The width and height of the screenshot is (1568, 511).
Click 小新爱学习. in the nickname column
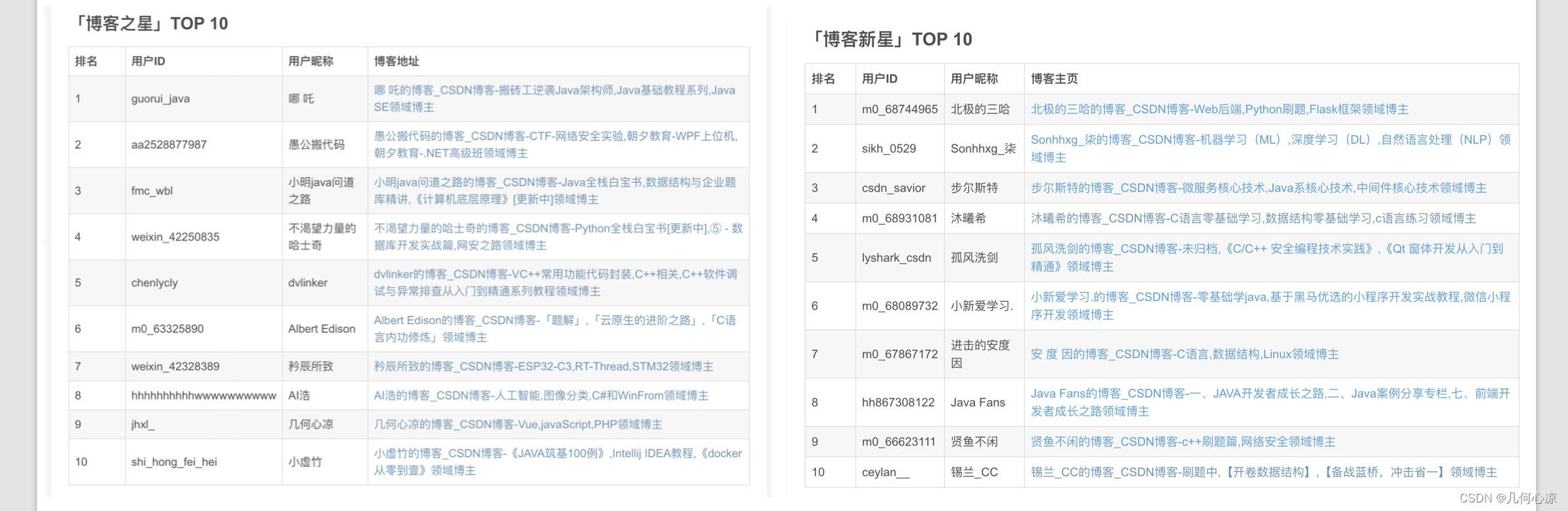[981, 306]
